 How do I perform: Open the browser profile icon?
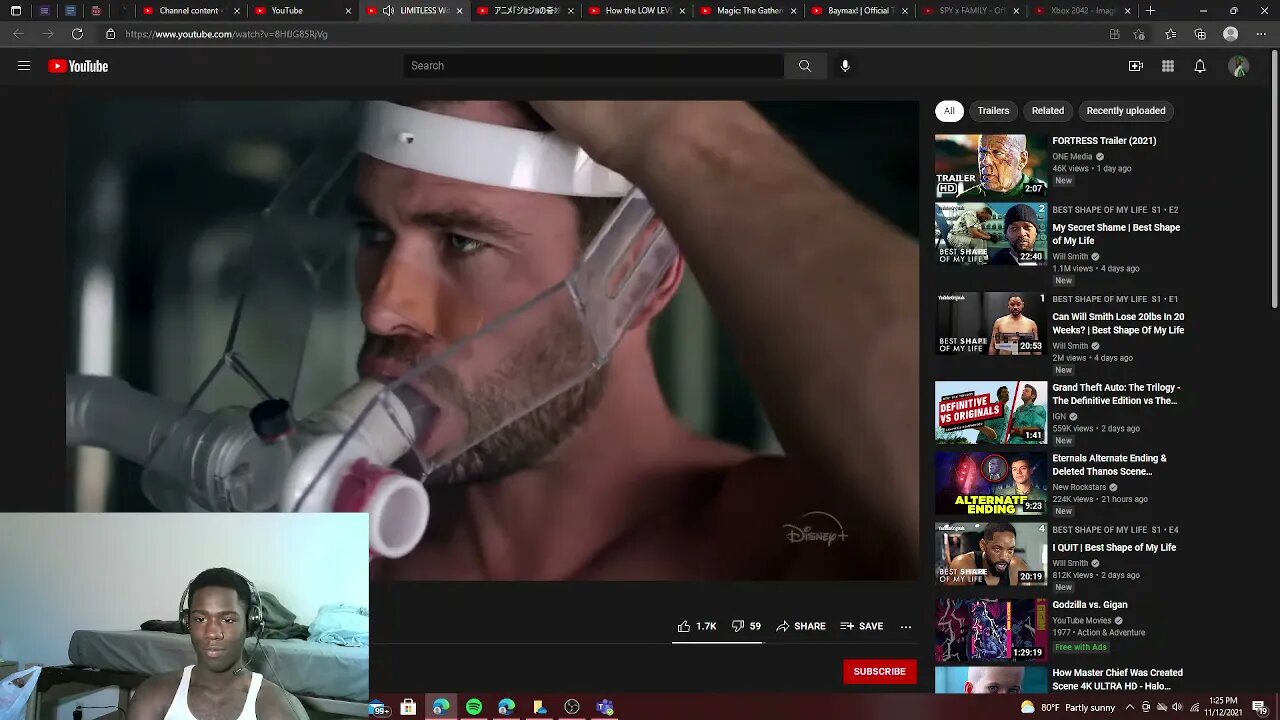point(1231,34)
